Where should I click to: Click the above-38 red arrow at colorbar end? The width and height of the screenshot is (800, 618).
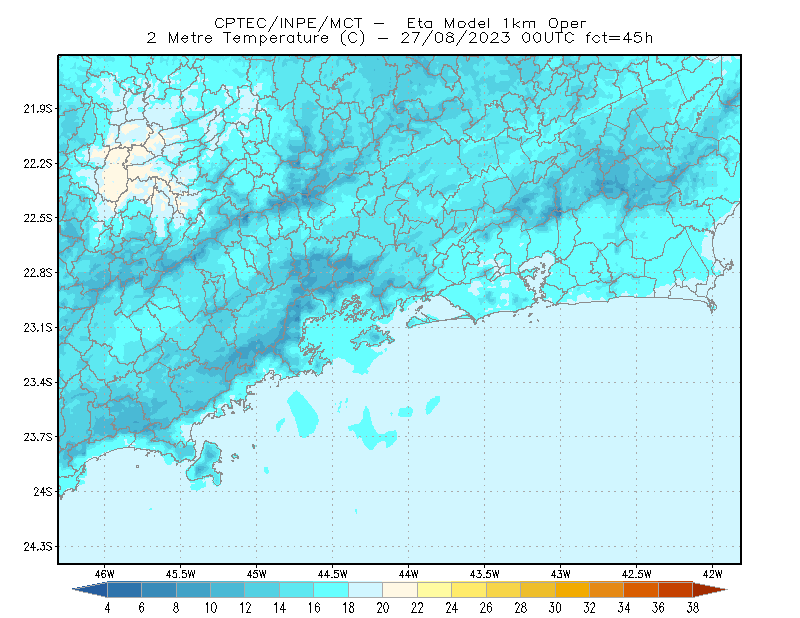(710, 590)
